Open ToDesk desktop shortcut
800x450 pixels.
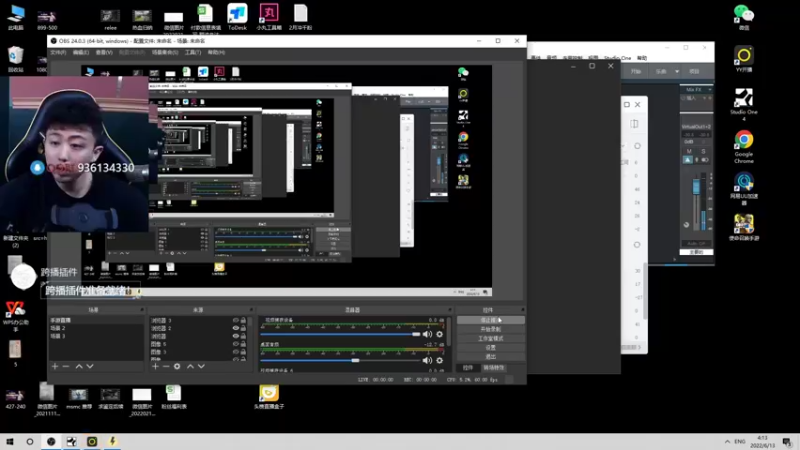237,17
